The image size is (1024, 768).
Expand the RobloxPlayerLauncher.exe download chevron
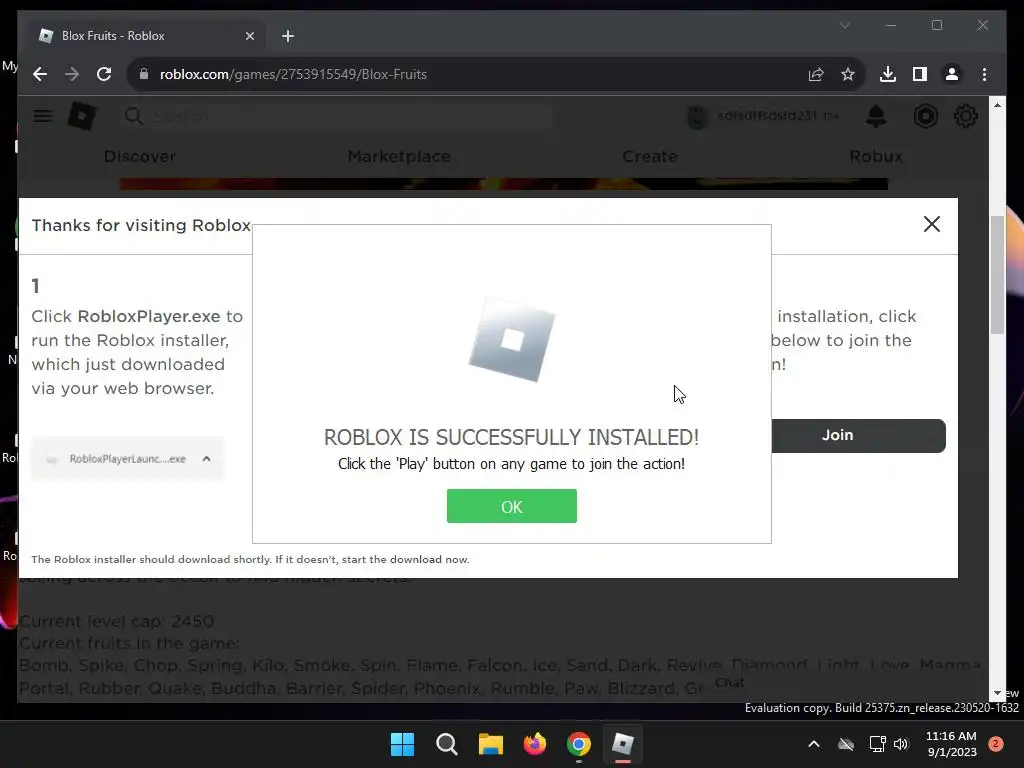pyautogui.click(x=206, y=459)
